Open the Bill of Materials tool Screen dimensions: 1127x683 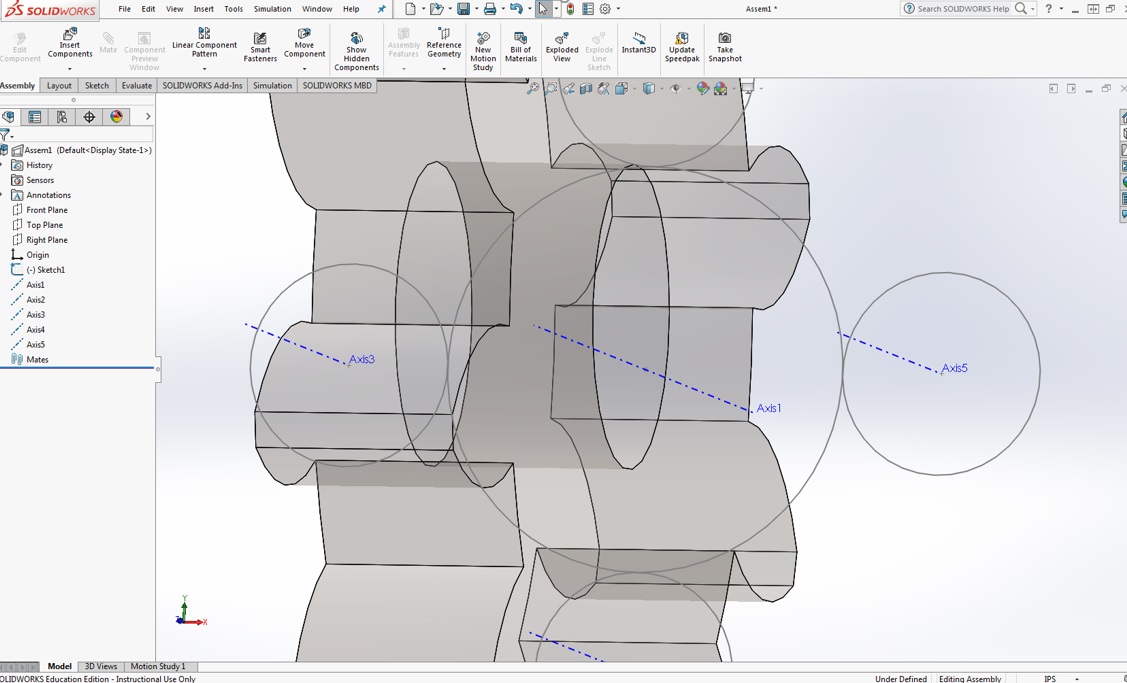pos(520,47)
